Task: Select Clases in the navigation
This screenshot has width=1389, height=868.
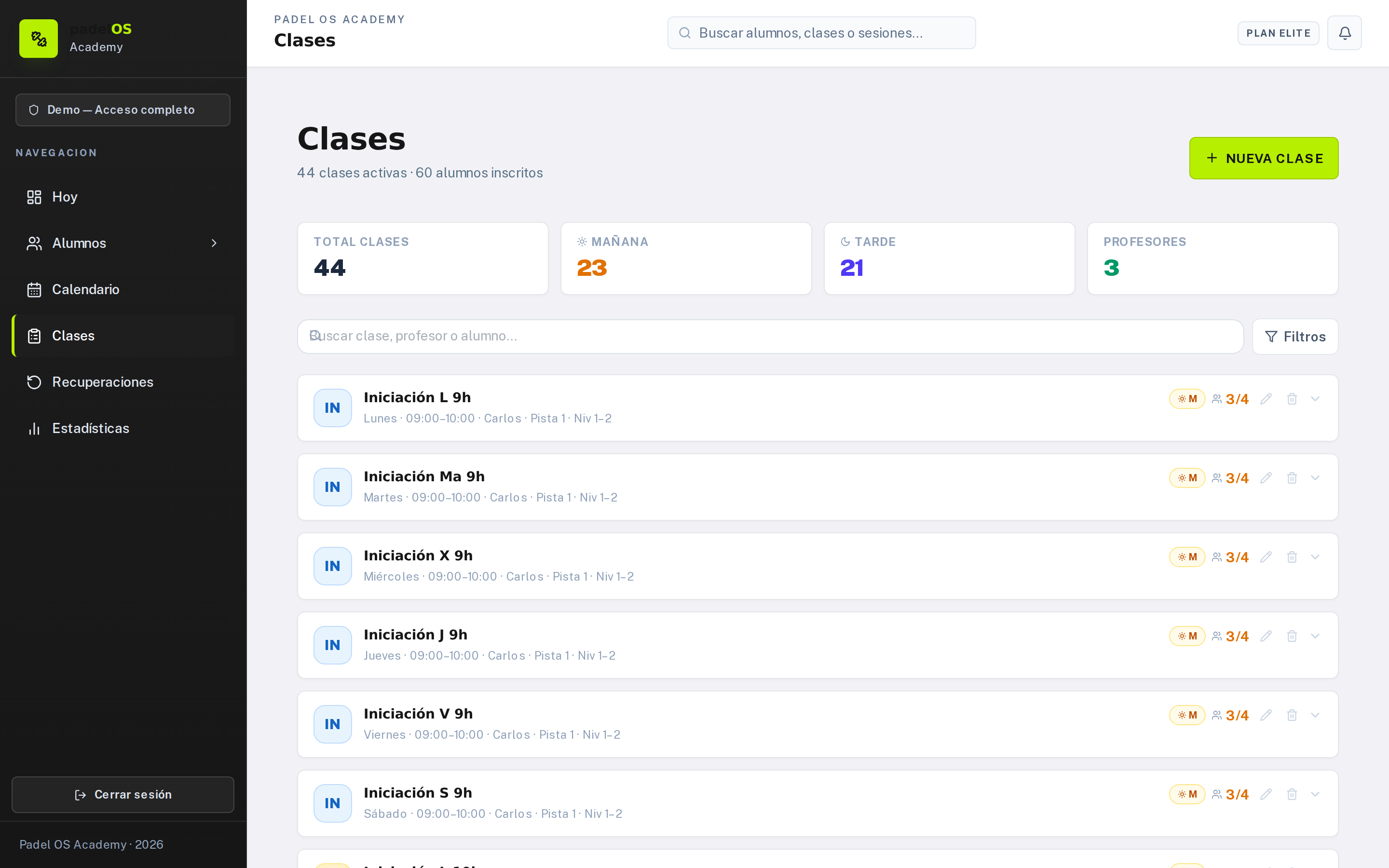Action: tap(123, 336)
